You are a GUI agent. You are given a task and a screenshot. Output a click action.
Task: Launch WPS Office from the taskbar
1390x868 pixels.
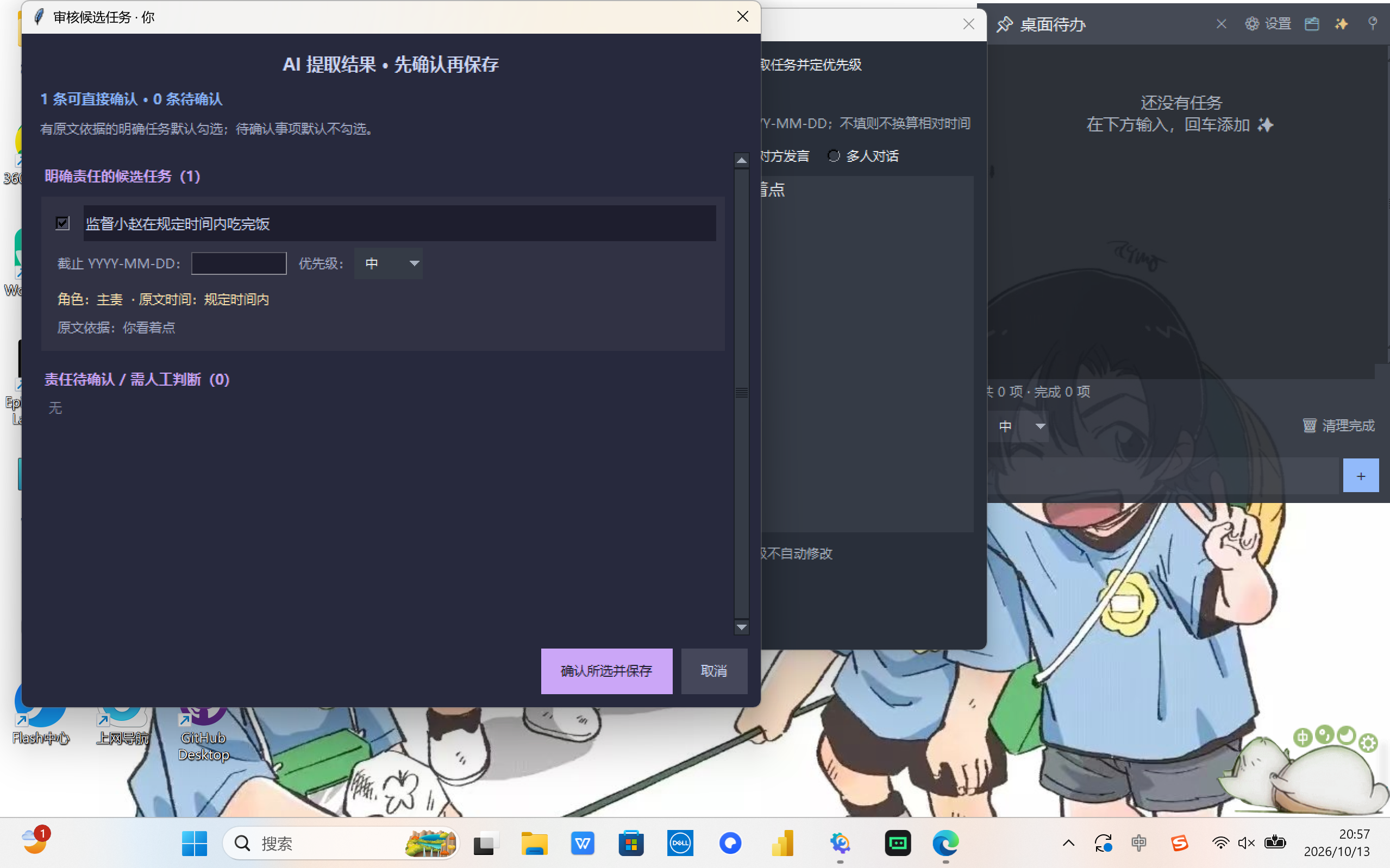[582, 844]
